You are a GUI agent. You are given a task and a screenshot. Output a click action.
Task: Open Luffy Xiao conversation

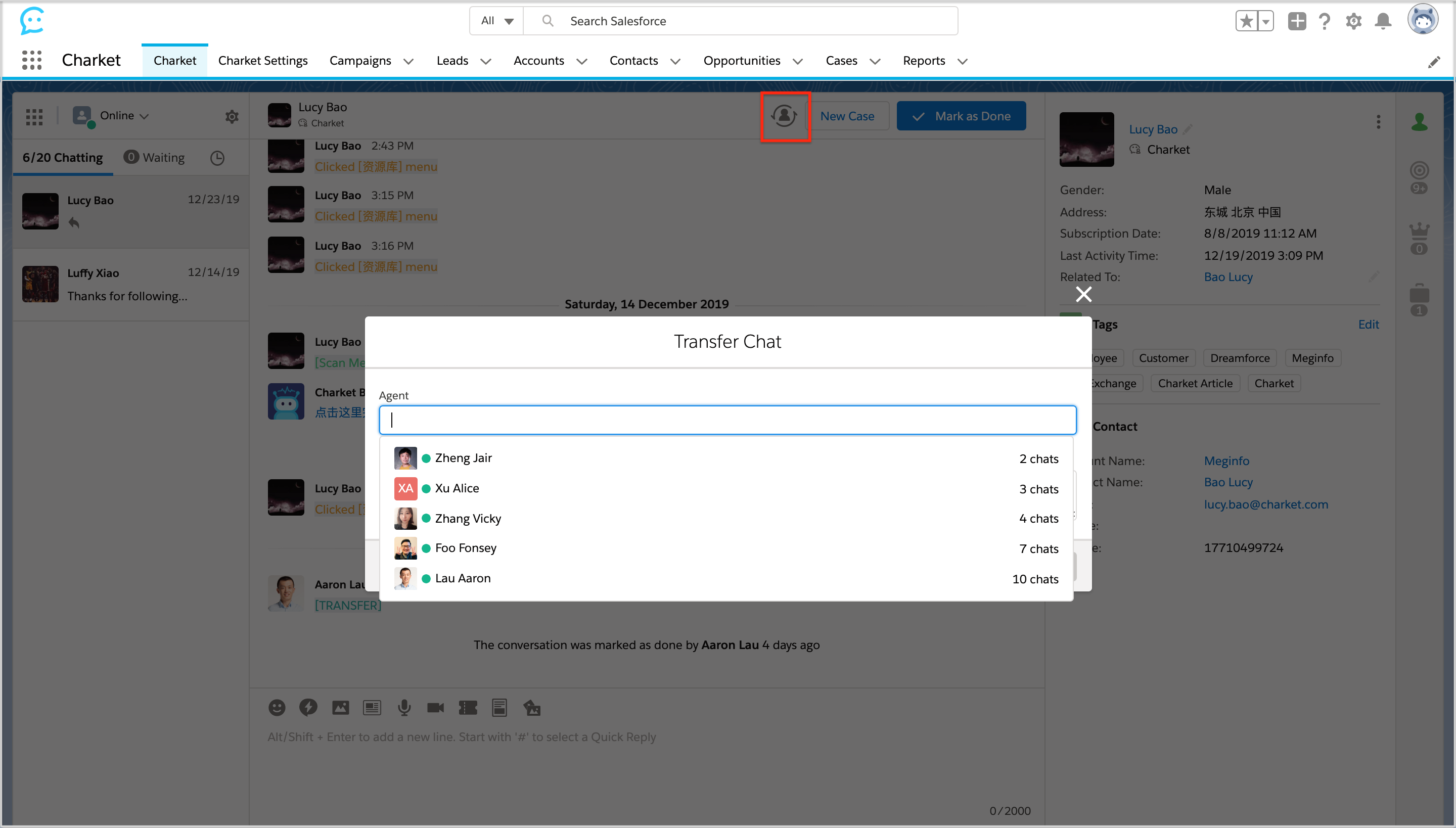(x=131, y=284)
